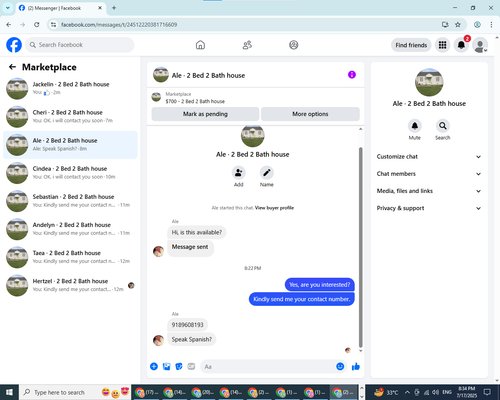Open the purple conversation info icon
This screenshot has width=500, height=400.
coord(352,75)
